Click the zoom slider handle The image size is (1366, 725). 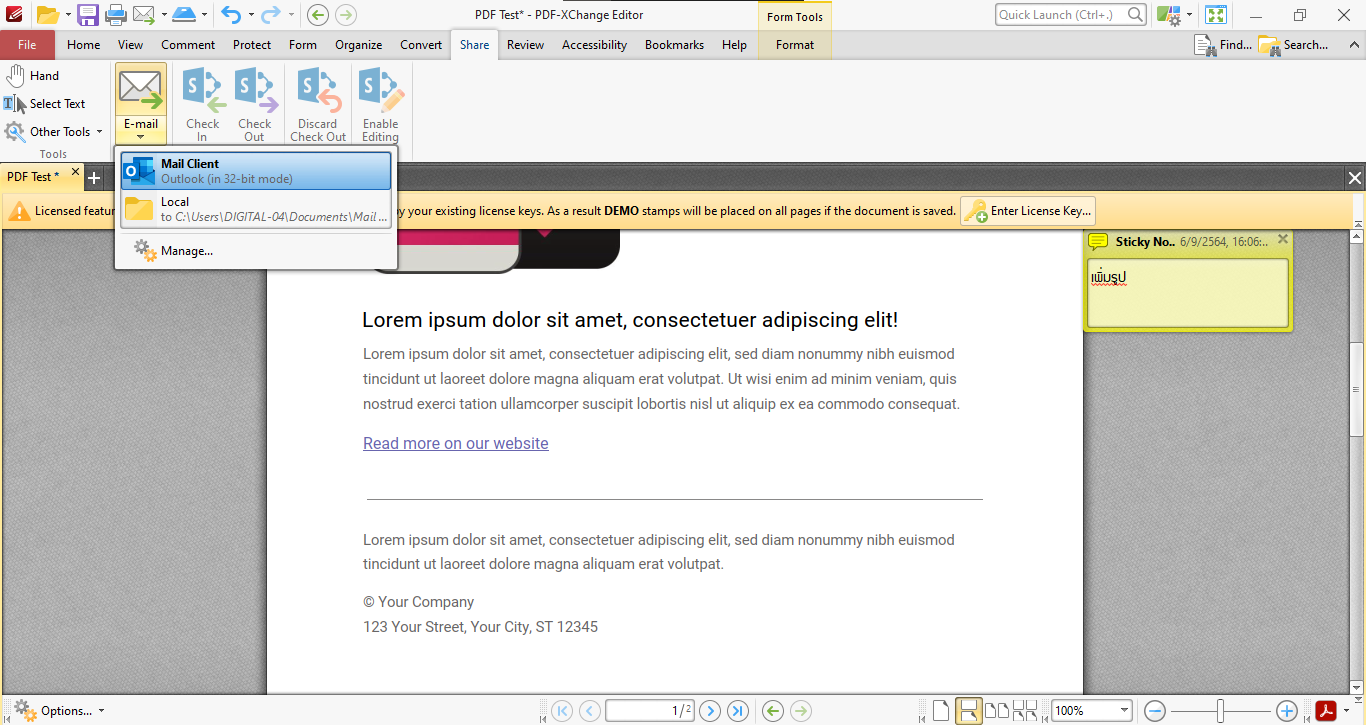(1221, 711)
